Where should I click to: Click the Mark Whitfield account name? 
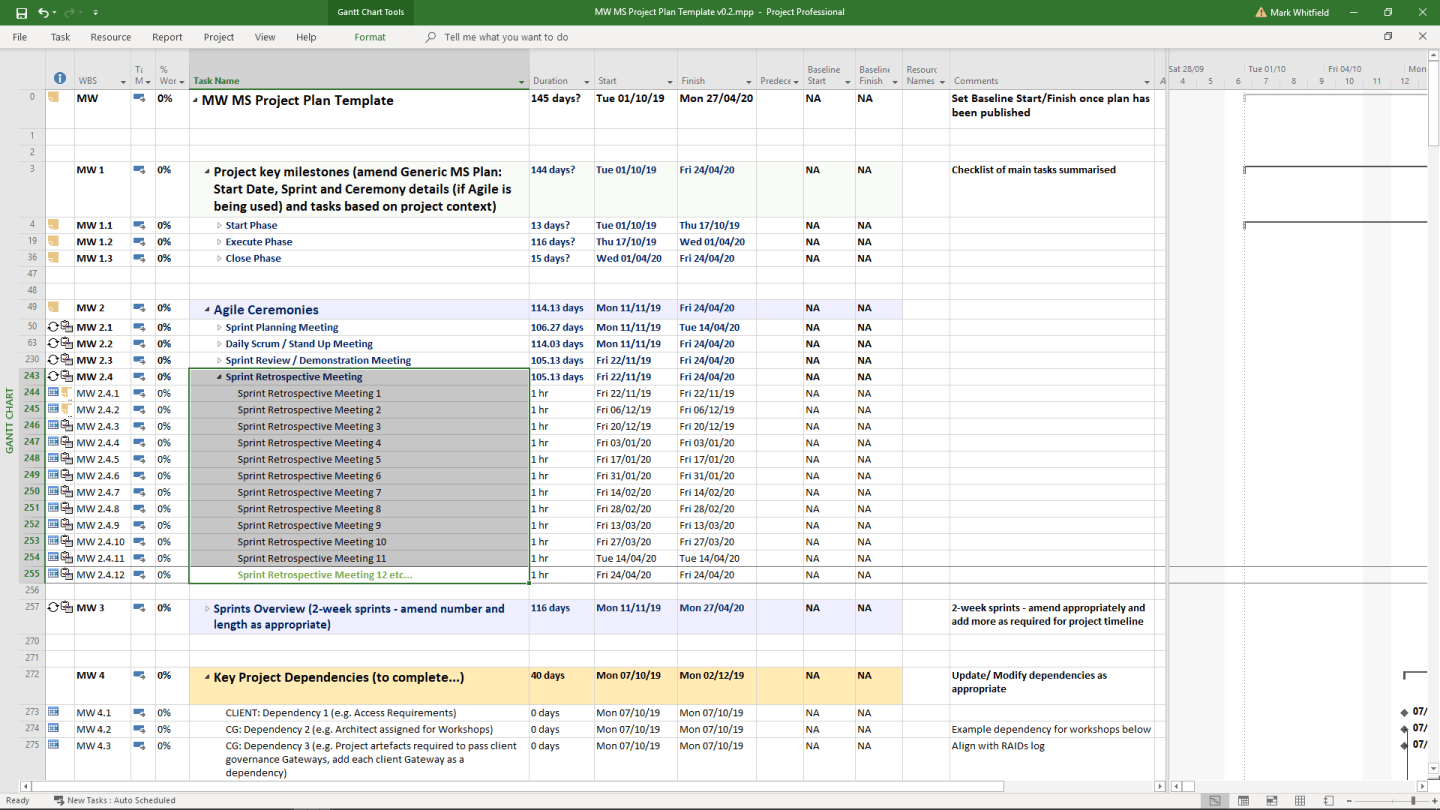pyautogui.click(x=1297, y=13)
